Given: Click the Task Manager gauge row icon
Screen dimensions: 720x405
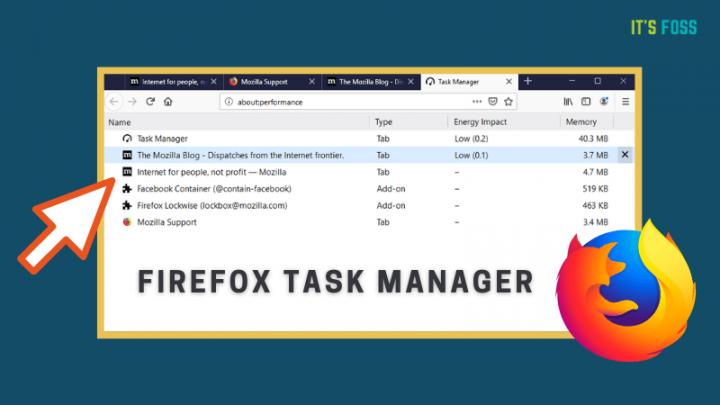Looking at the screenshot, I should tap(127, 138).
